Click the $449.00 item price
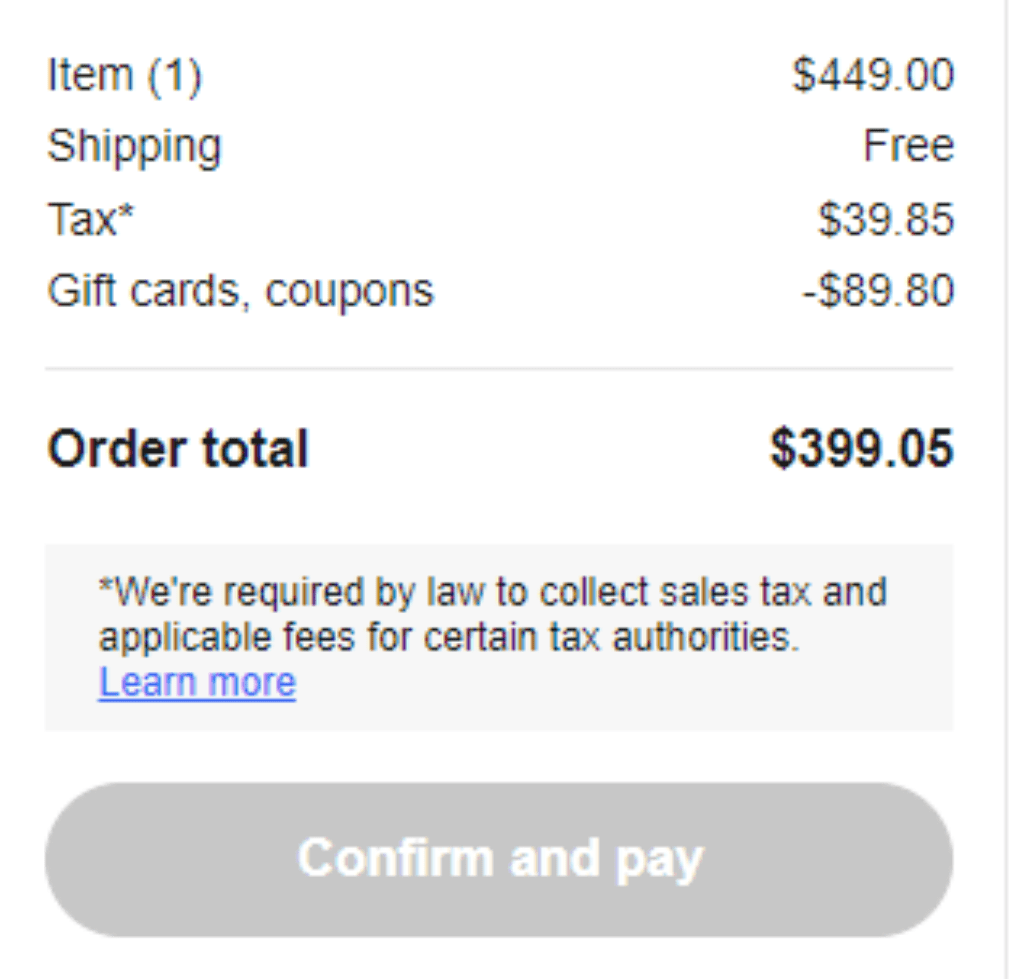 873,74
